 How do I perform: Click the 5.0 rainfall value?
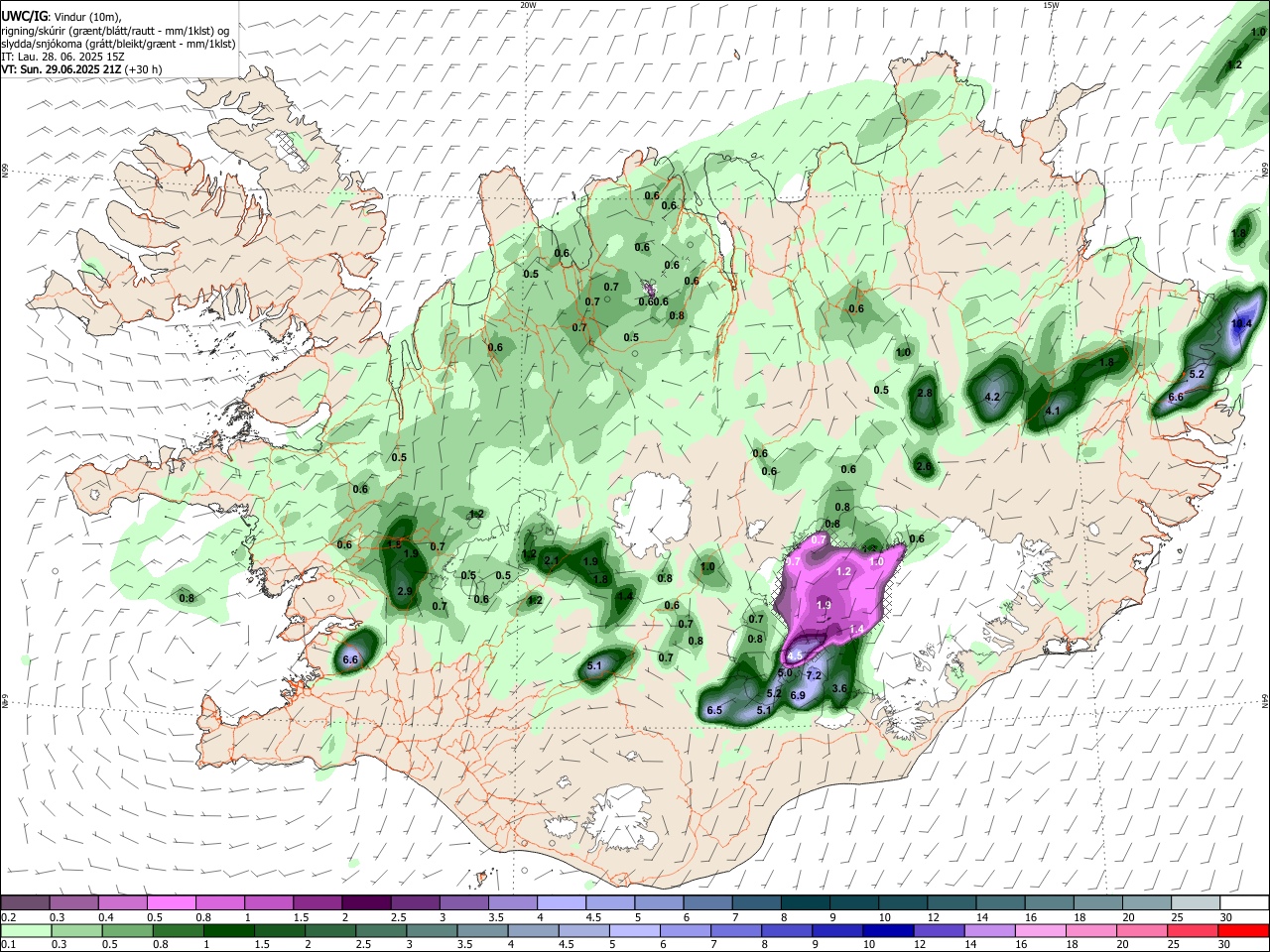(x=784, y=673)
